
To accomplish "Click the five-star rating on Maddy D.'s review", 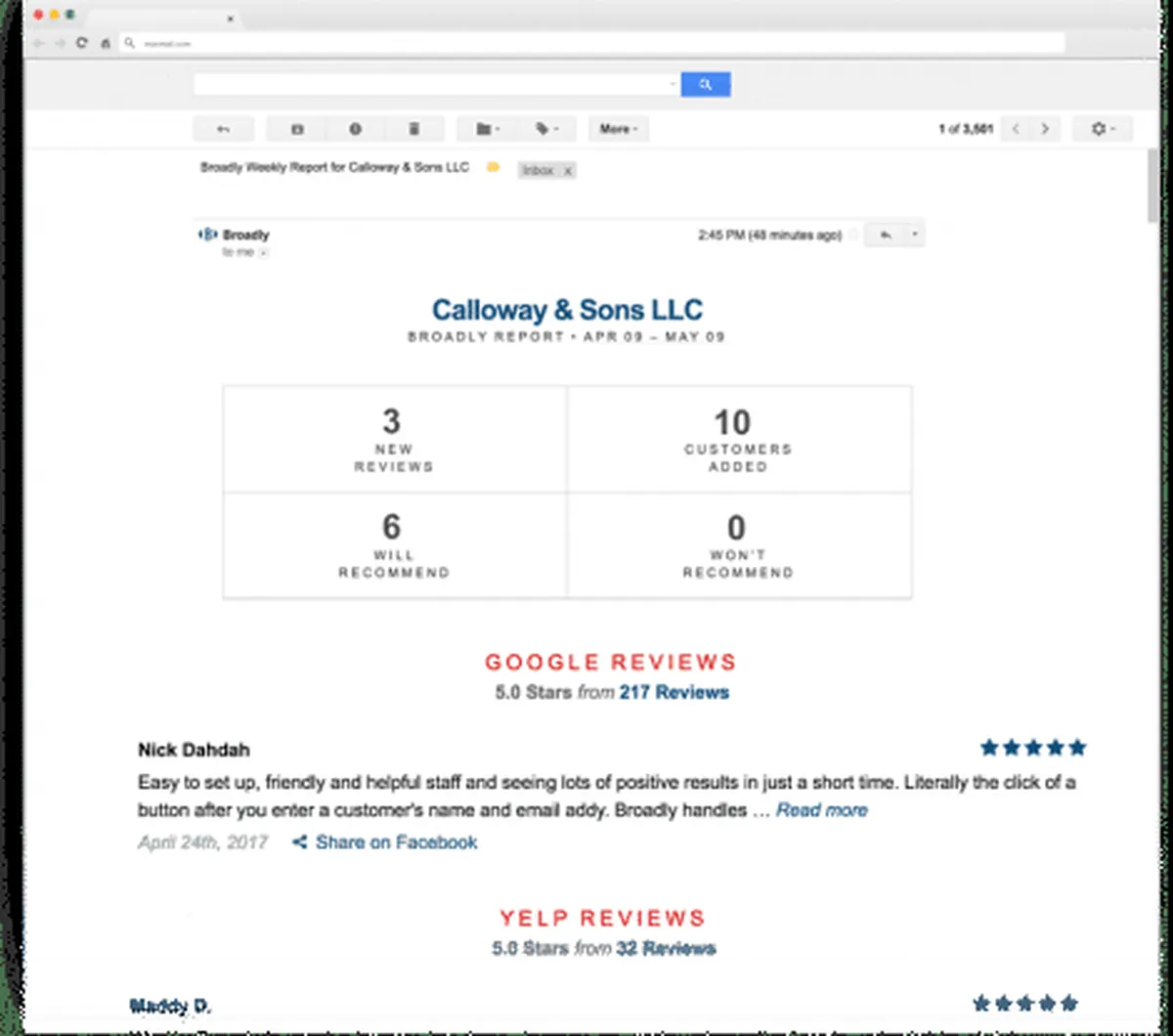I will click(x=1026, y=1003).
